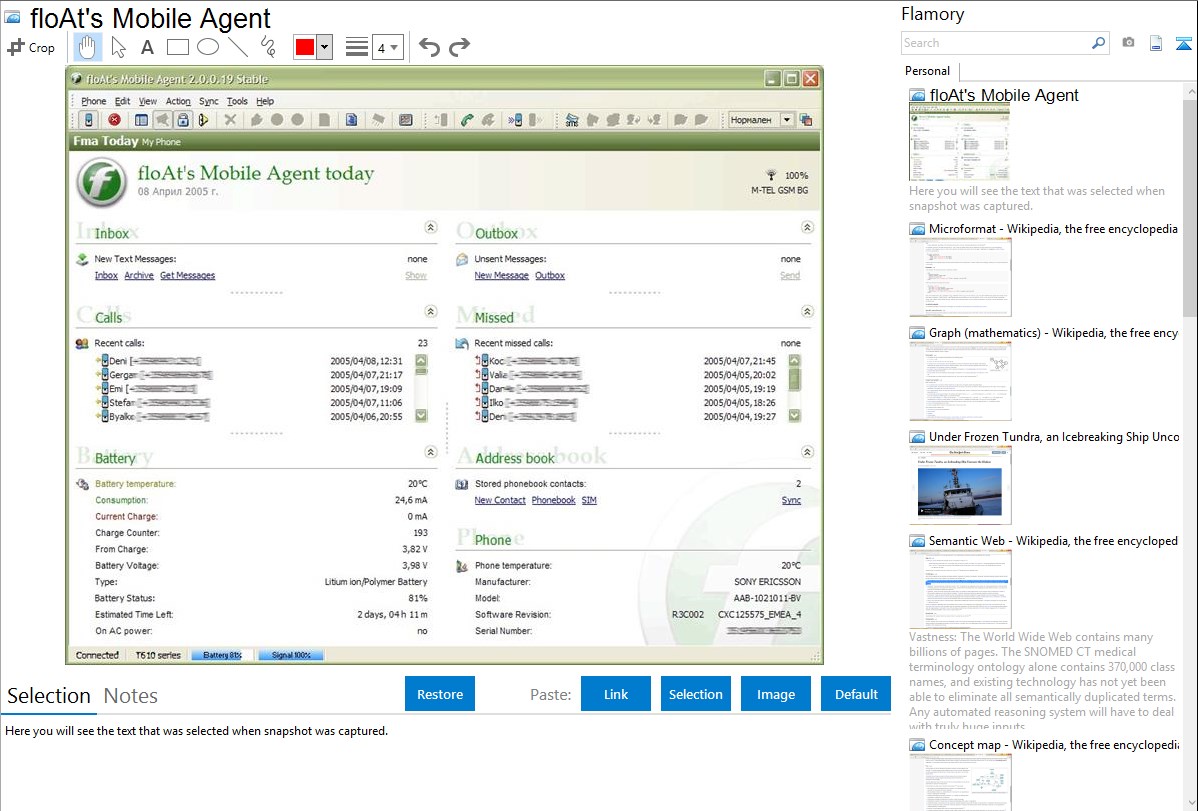Screen dimensions: 1198x811
Task: Open the Phonebook link
Action: (x=553, y=501)
